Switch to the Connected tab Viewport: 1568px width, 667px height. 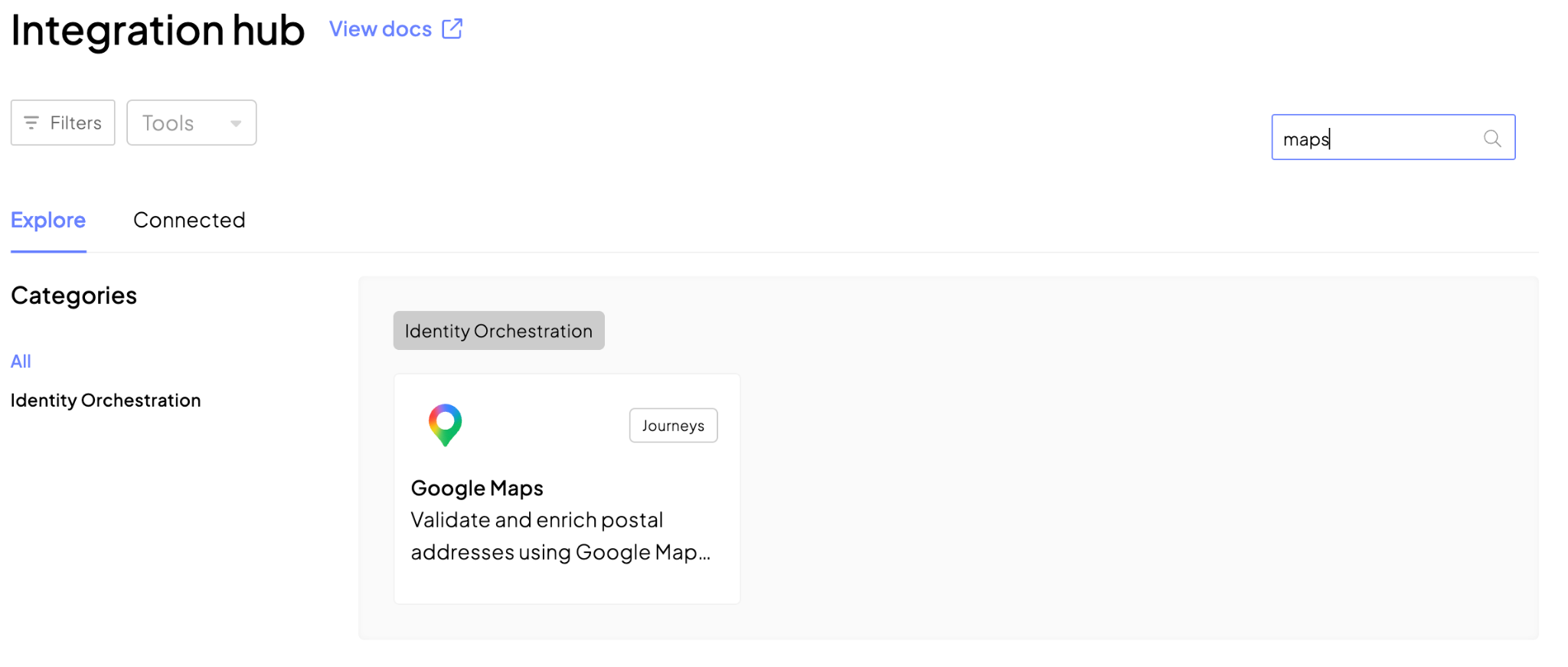(x=189, y=221)
